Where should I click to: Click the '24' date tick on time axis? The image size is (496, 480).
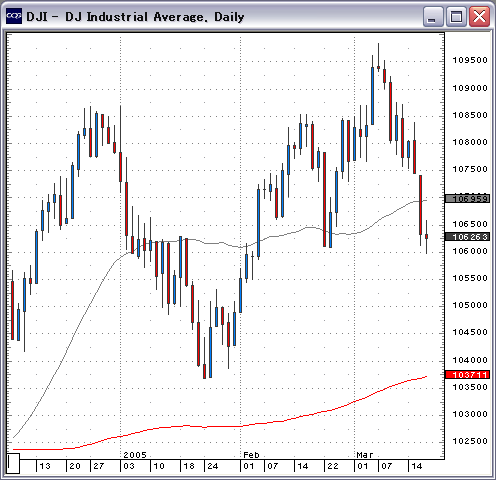213,466
